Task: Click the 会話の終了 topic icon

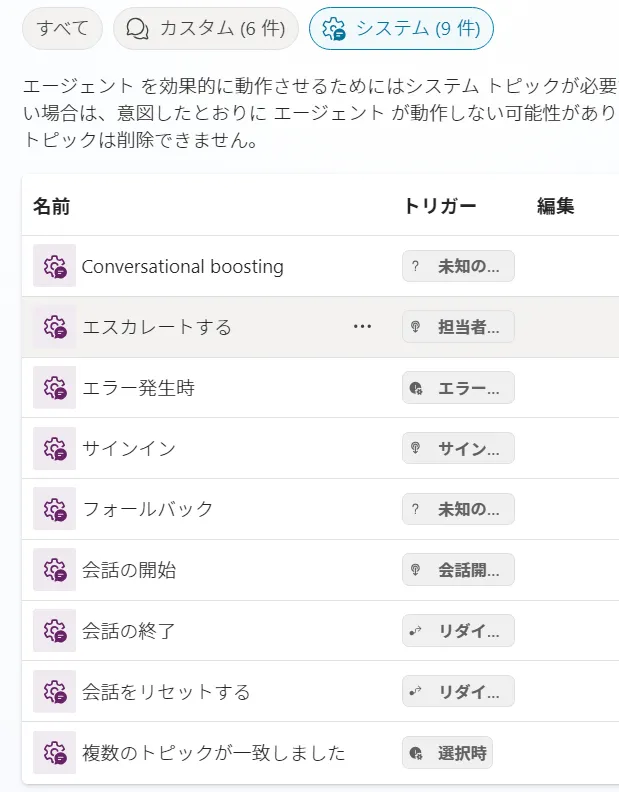Action: [54, 631]
